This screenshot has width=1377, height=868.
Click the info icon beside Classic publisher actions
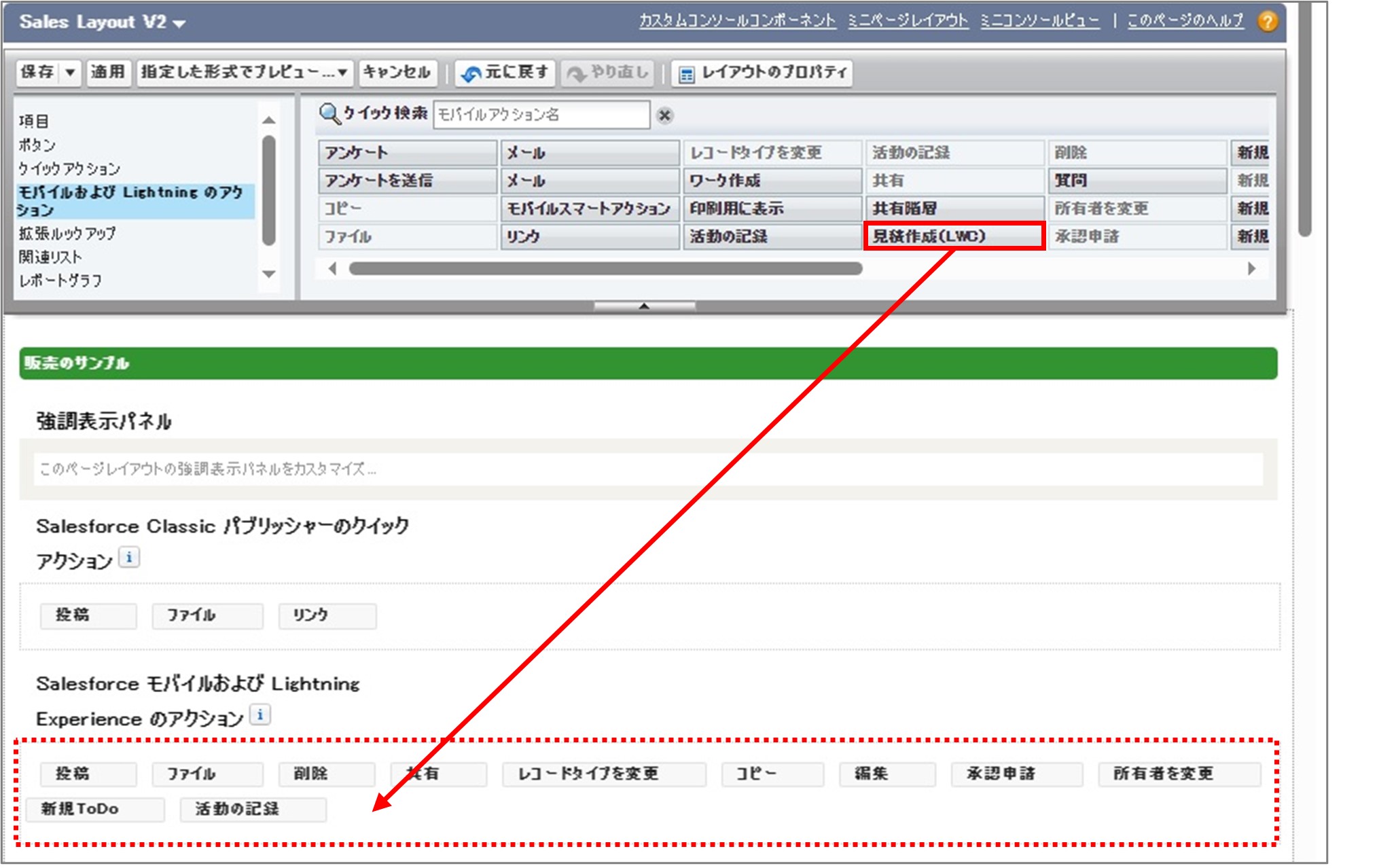[129, 558]
